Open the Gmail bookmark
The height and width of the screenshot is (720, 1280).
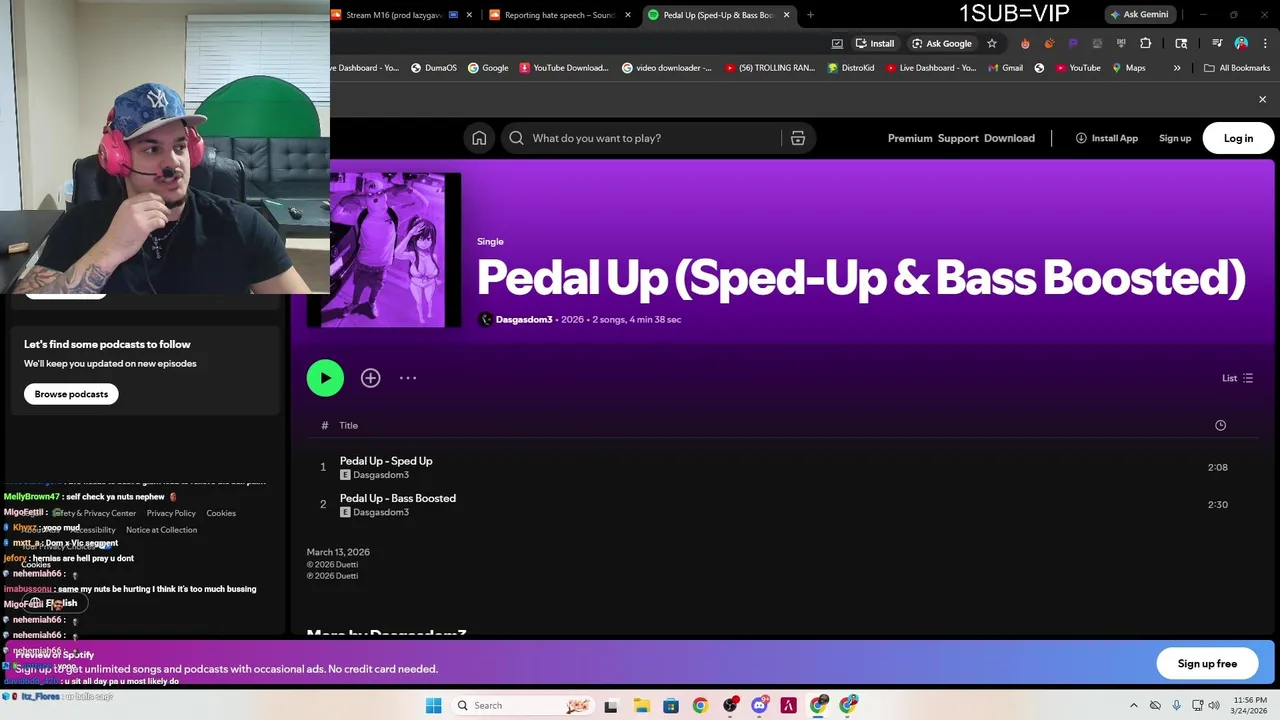[x=1005, y=68]
